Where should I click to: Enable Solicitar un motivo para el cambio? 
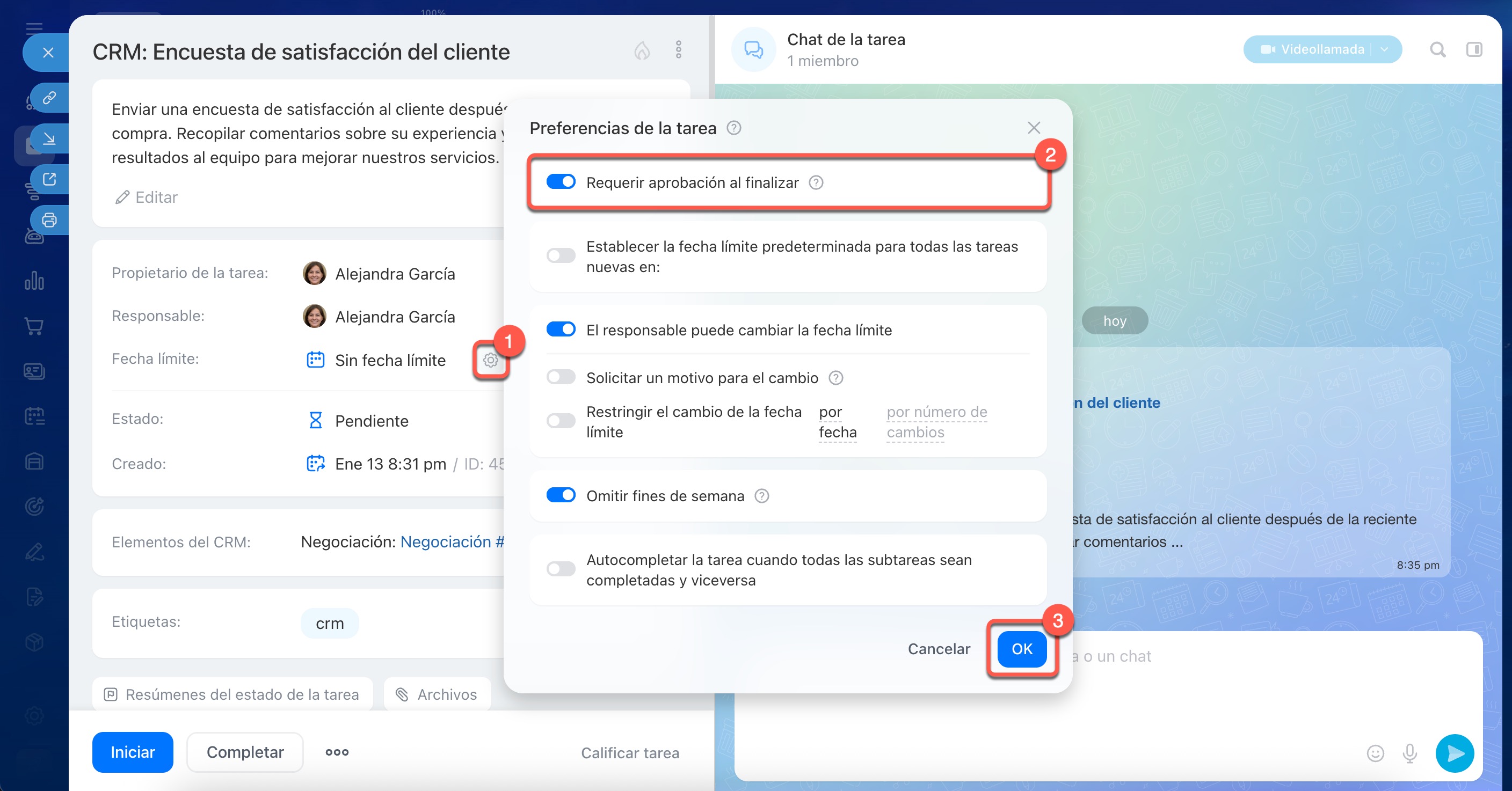pyautogui.click(x=561, y=377)
